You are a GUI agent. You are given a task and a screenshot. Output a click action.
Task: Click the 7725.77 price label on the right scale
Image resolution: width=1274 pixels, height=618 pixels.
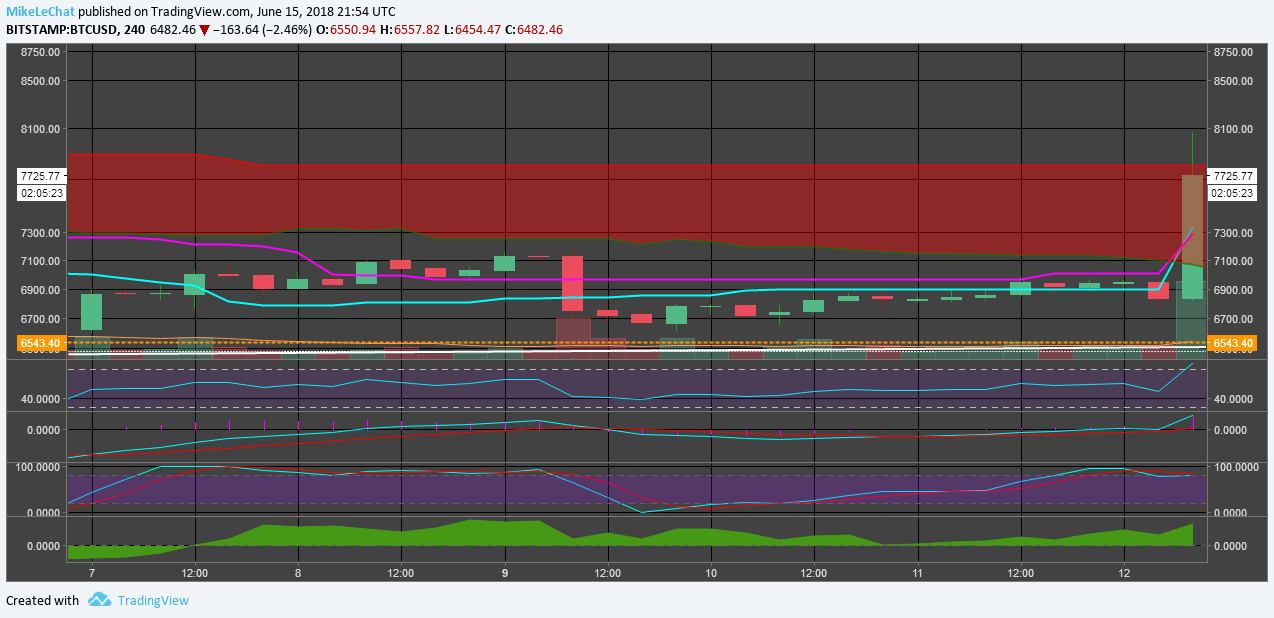[1231, 175]
